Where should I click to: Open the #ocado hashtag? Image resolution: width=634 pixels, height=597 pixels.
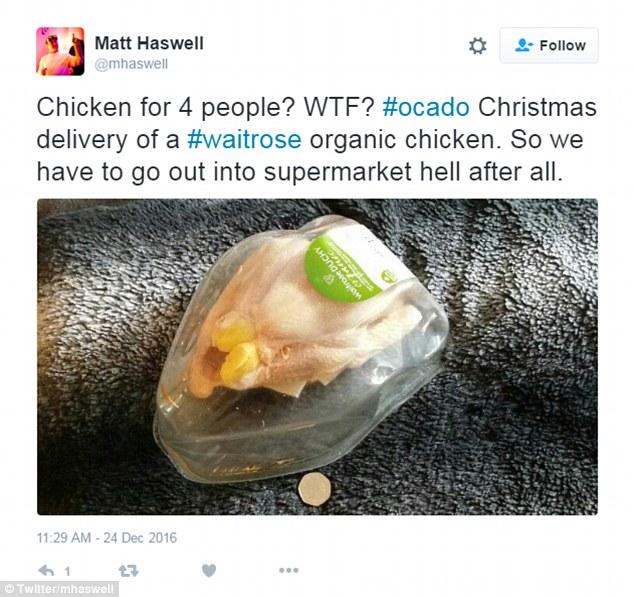pyautogui.click(x=426, y=108)
